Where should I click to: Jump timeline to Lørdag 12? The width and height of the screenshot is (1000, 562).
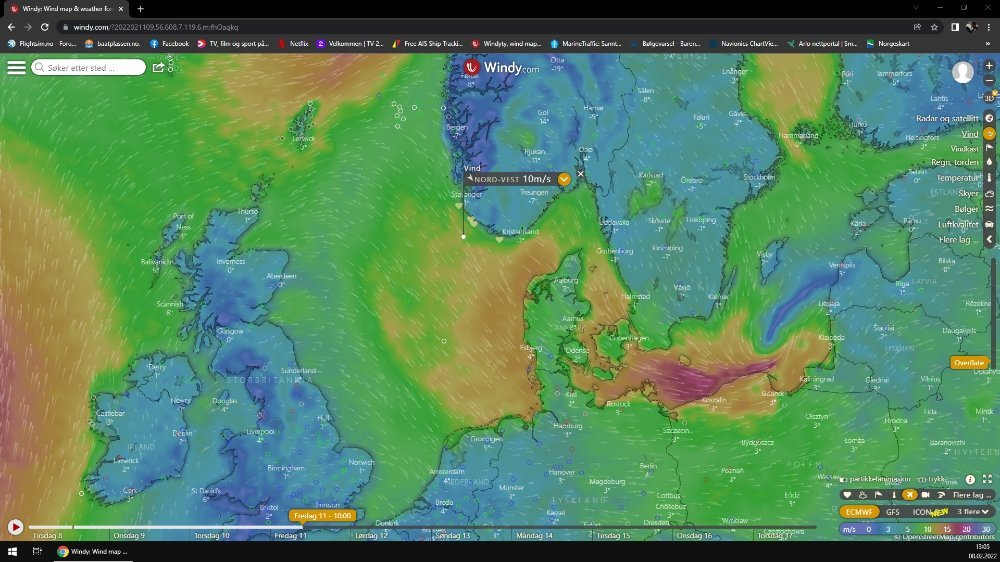pyautogui.click(x=371, y=536)
